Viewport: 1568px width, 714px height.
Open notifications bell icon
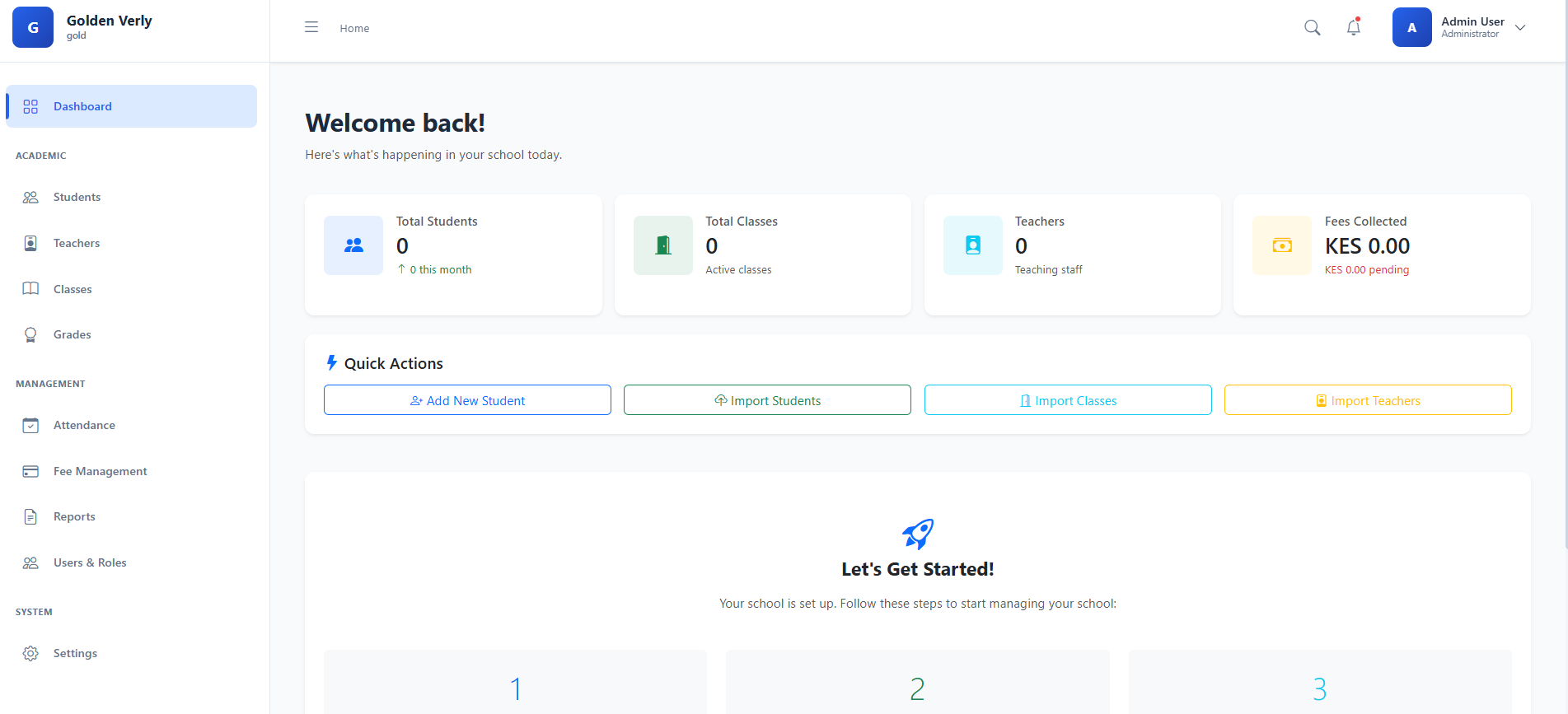tap(1354, 27)
